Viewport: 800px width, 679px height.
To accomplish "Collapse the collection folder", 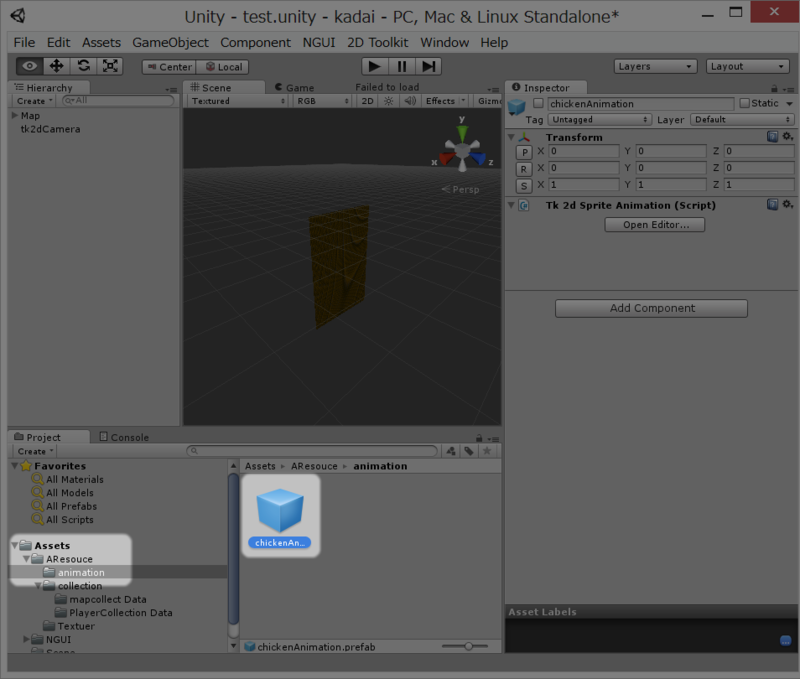I will point(38,586).
